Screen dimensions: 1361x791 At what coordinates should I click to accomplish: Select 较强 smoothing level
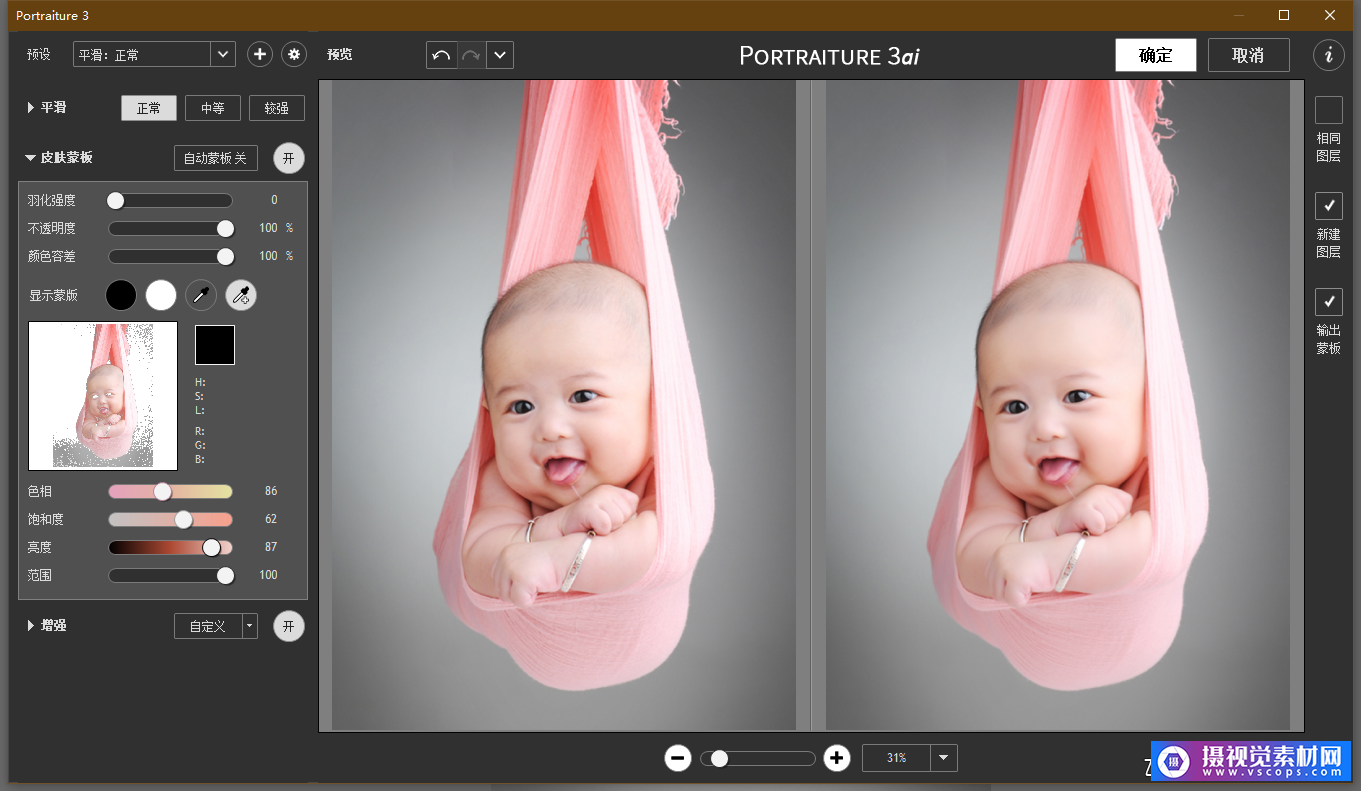pos(277,108)
